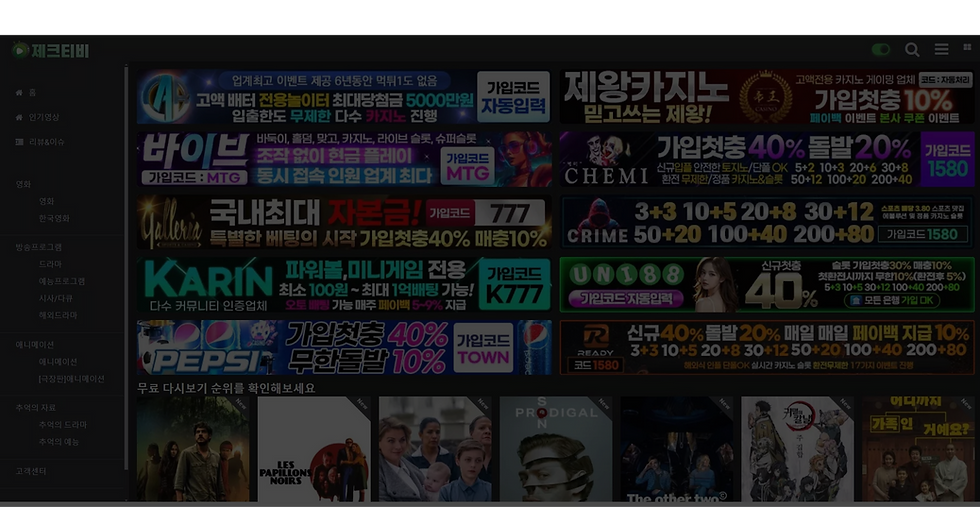Open the 해외드라마 sidebar link

click(x=58, y=315)
